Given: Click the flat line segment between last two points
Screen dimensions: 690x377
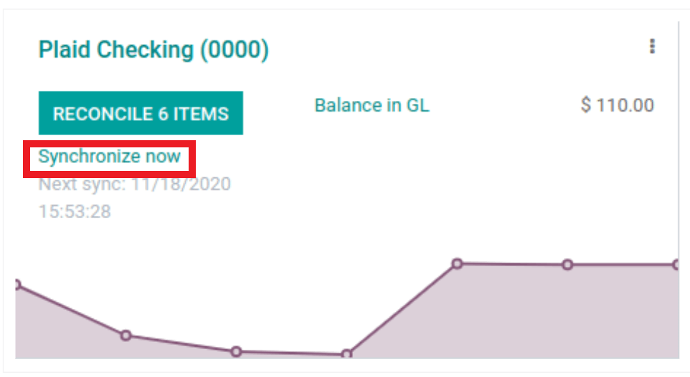Looking at the screenshot, I should click(x=622, y=265).
